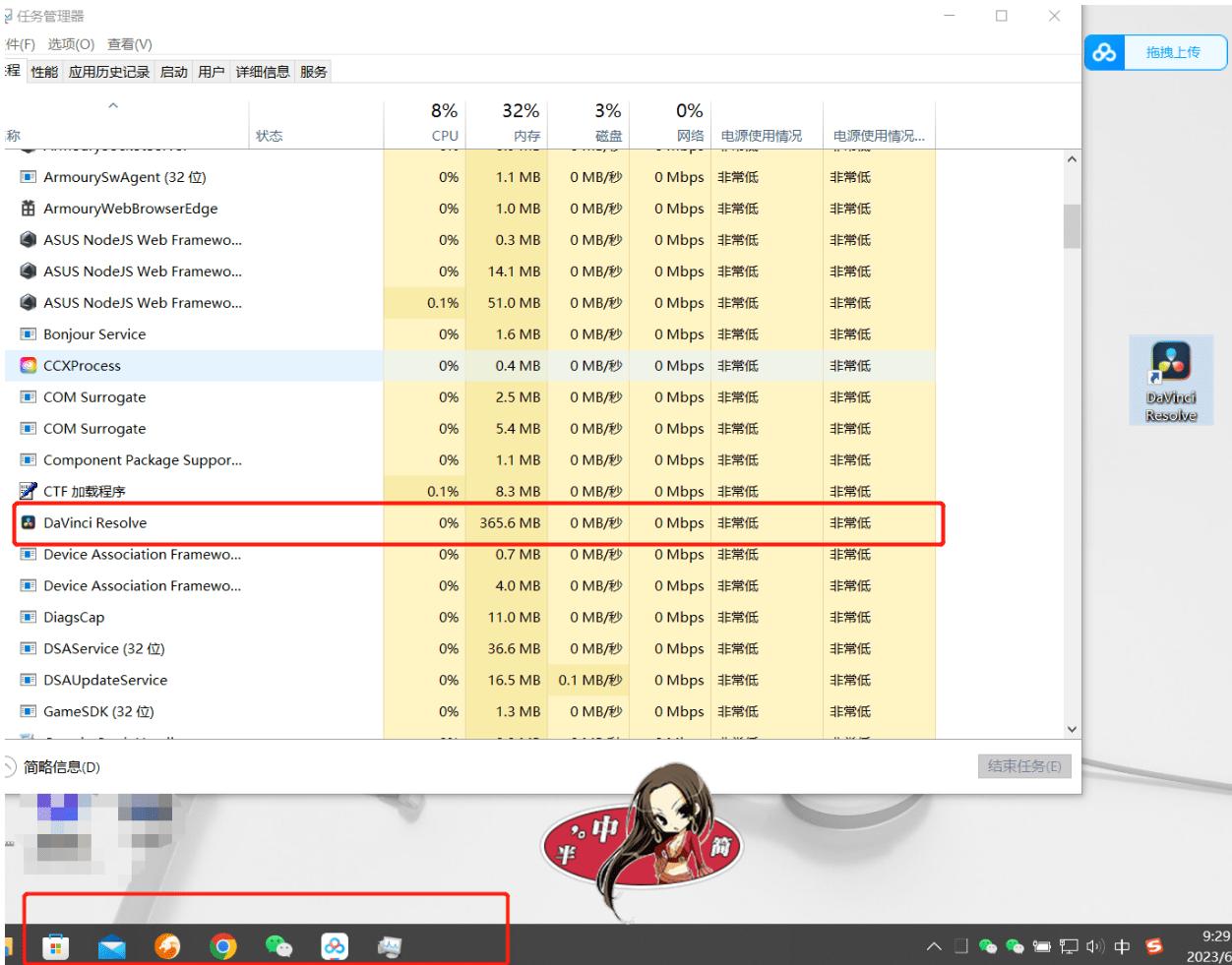Click Baidu Netdisk icon in taskbar
This screenshot has width=1232, height=965.
tap(335, 946)
